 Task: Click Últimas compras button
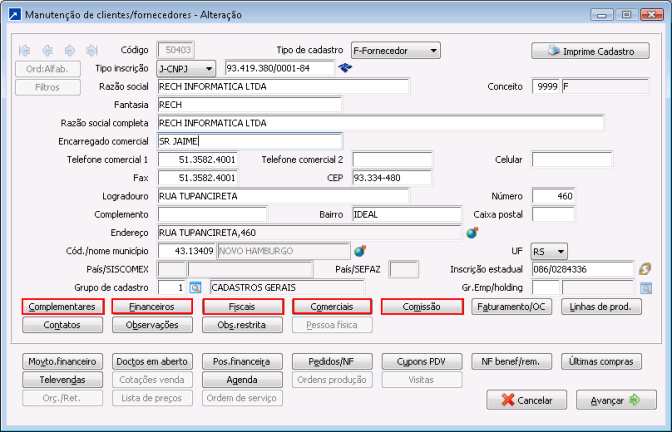pos(601,362)
